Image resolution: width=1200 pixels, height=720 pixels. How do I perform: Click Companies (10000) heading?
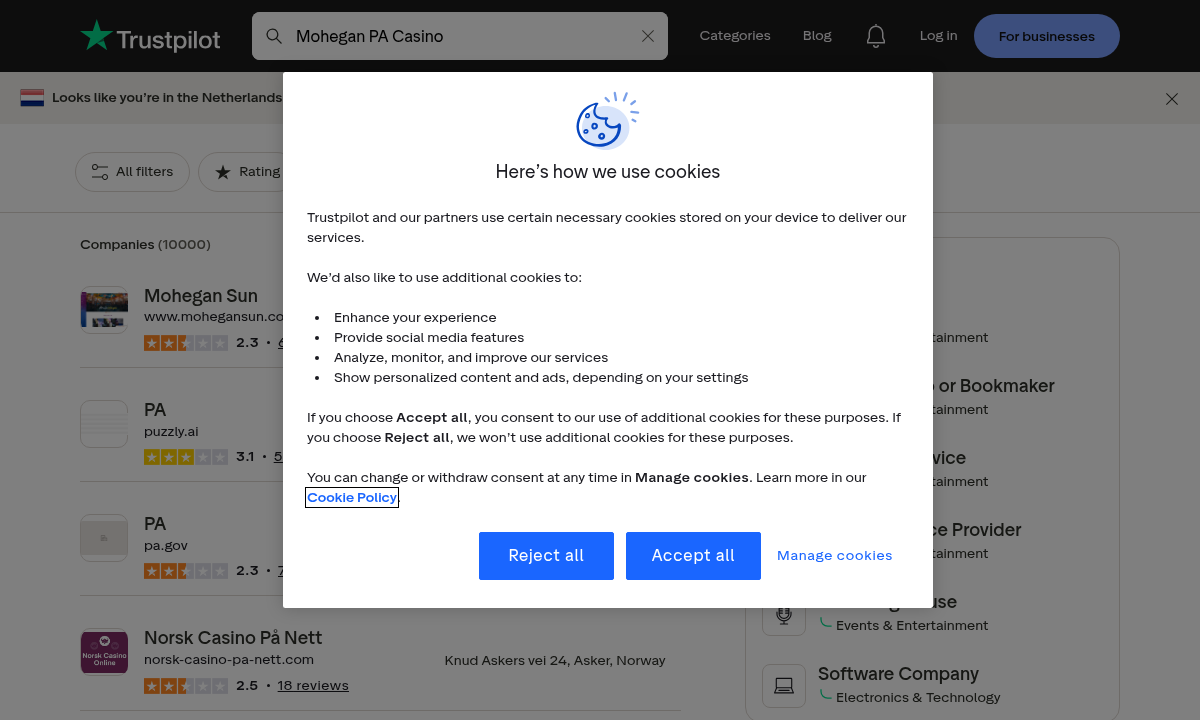coord(145,244)
